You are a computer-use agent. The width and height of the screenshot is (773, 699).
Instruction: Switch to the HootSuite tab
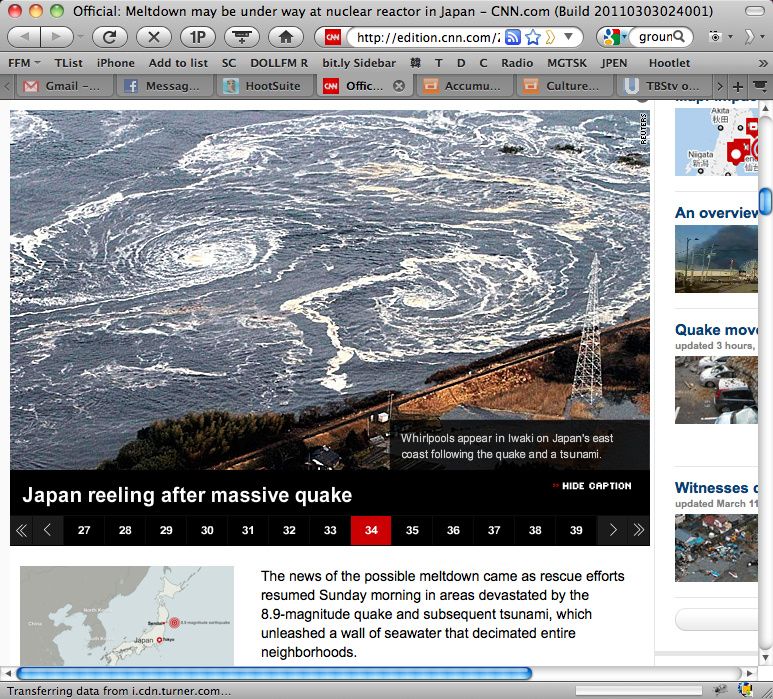click(x=264, y=86)
